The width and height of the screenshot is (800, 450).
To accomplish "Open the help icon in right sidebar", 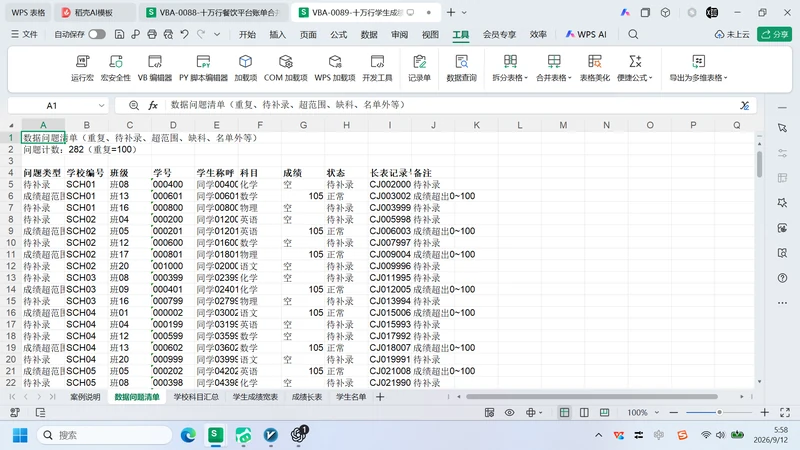I will pyautogui.click(x=783, y=278).
